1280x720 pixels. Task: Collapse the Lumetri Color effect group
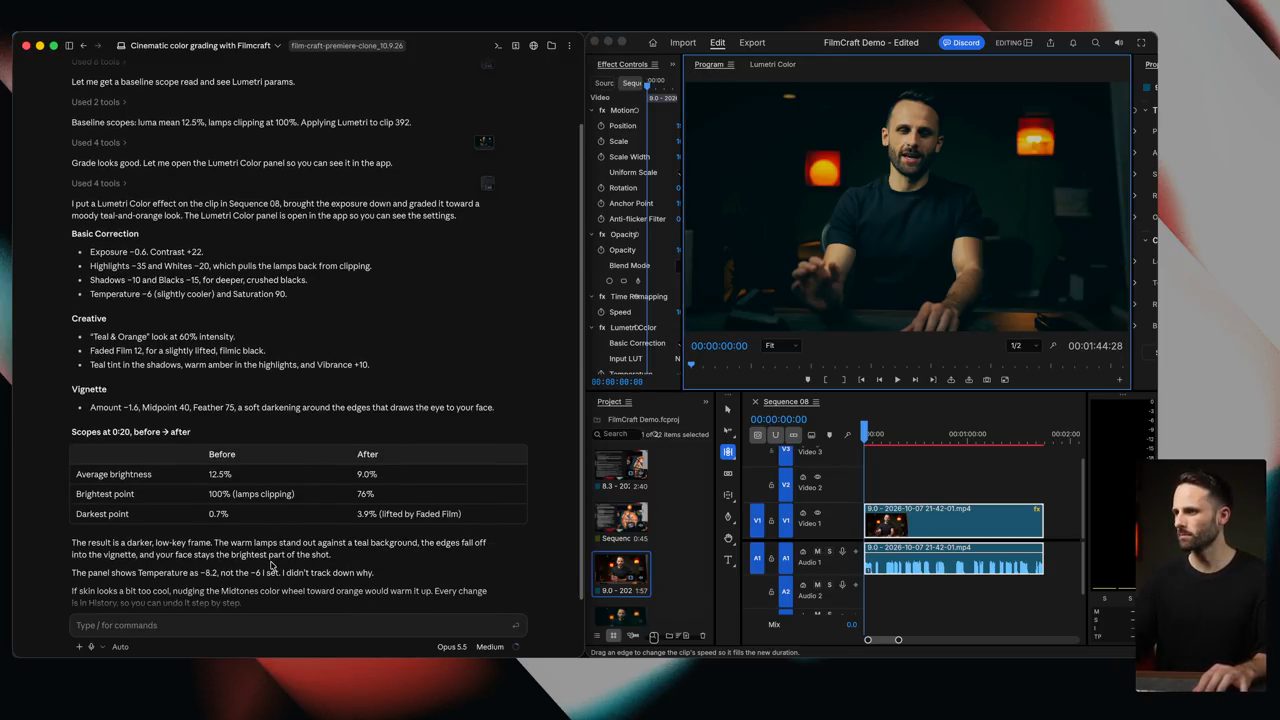coord(591,327)
